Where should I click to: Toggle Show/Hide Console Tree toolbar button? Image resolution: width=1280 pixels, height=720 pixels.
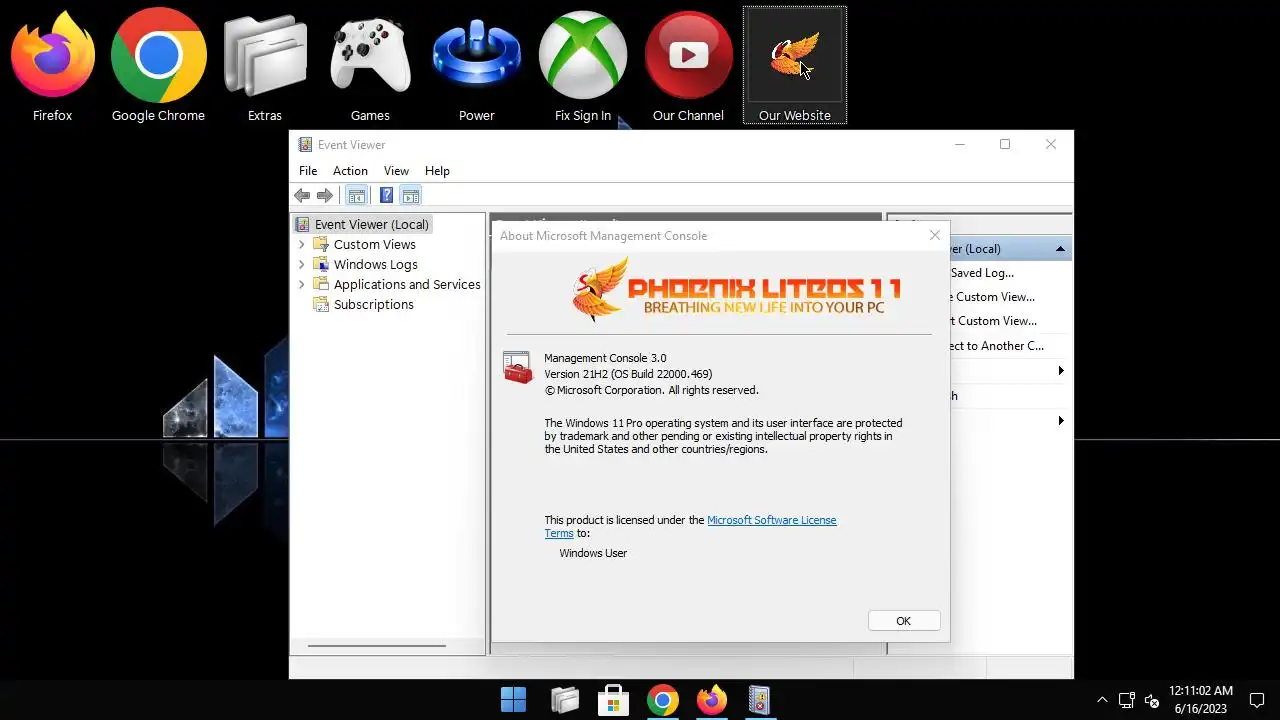pos(356,196)
